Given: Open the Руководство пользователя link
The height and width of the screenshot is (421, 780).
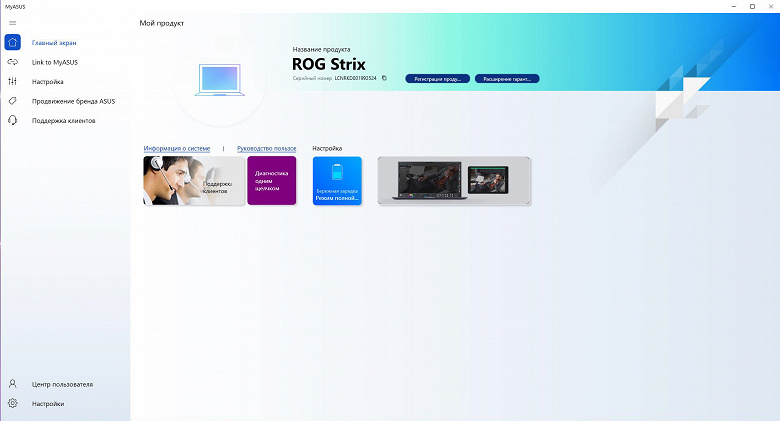Looking at the screenshot, I should 267,148.
